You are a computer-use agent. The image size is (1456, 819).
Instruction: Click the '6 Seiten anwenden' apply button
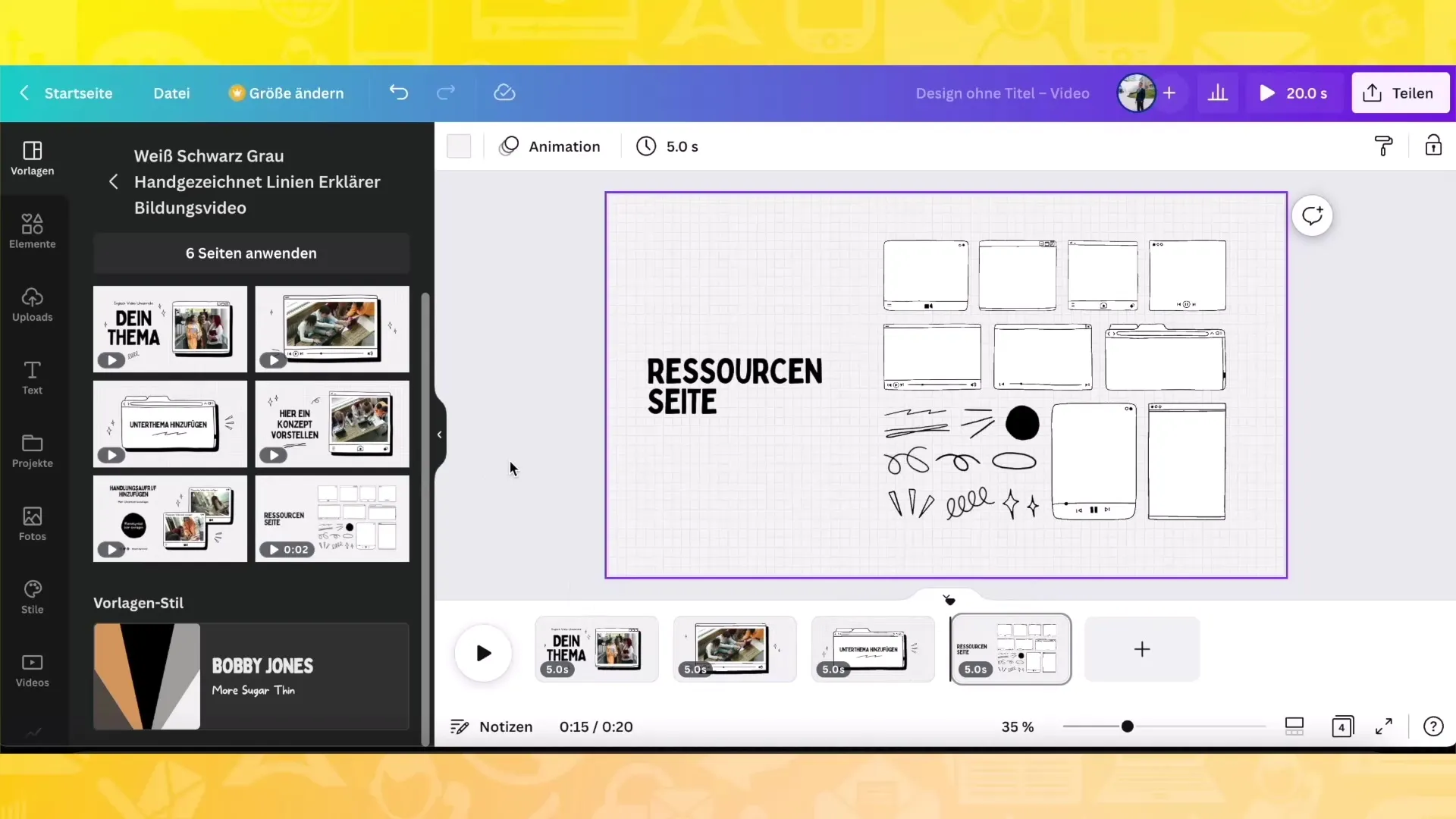[x=251, y=253]
